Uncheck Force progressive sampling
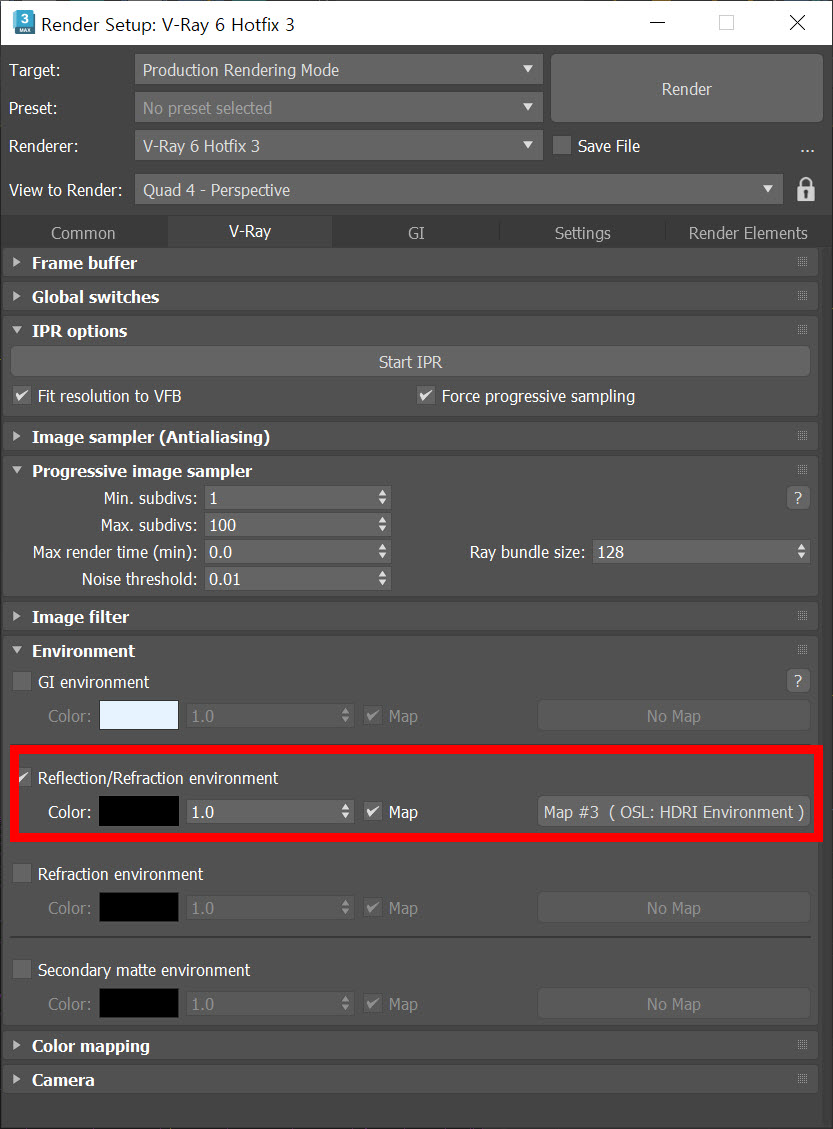 click(426, 395)
